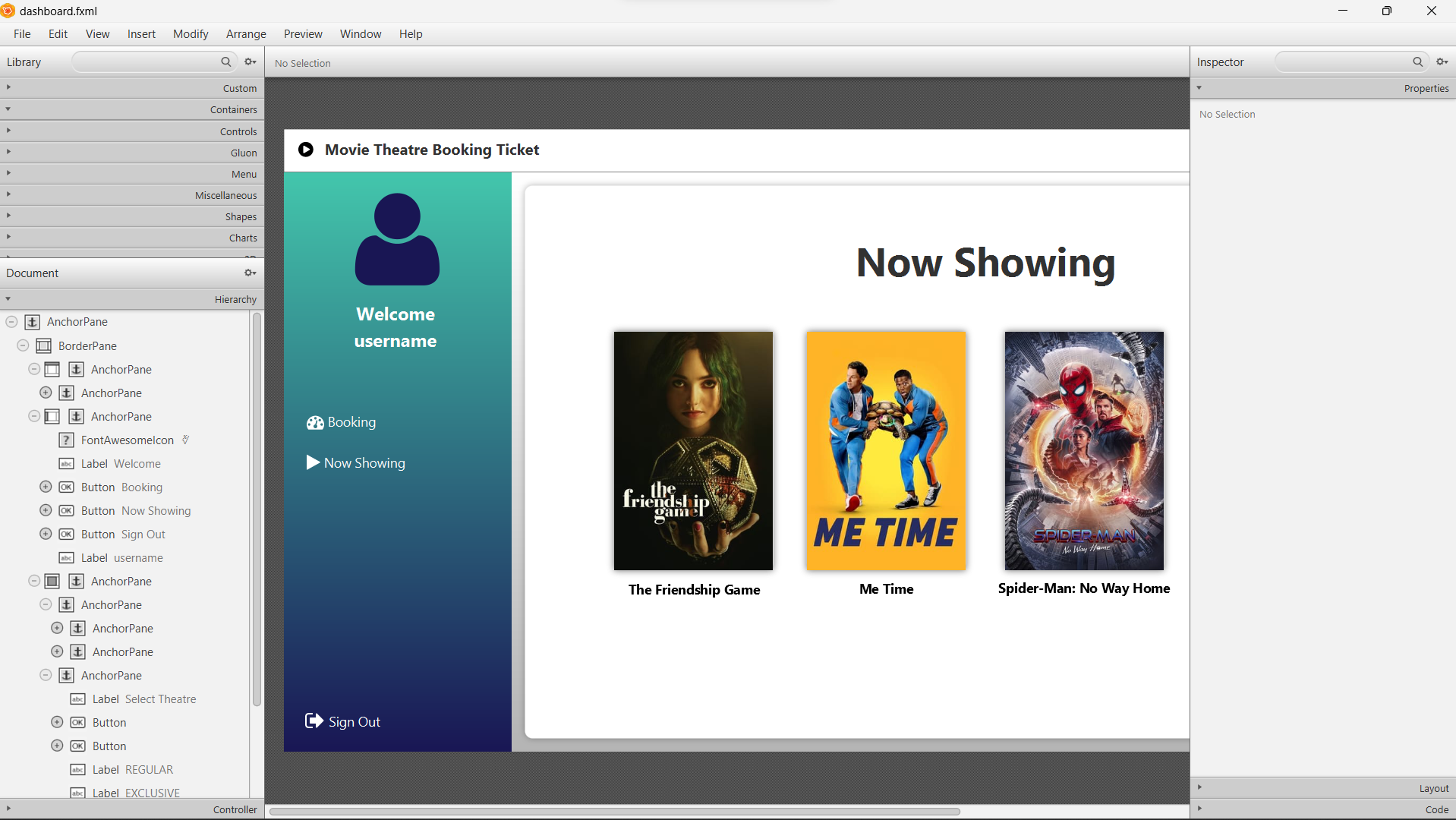The image size is (1456, 820).
Task: Open the Help menu
Action: click(x=411, y=34)
